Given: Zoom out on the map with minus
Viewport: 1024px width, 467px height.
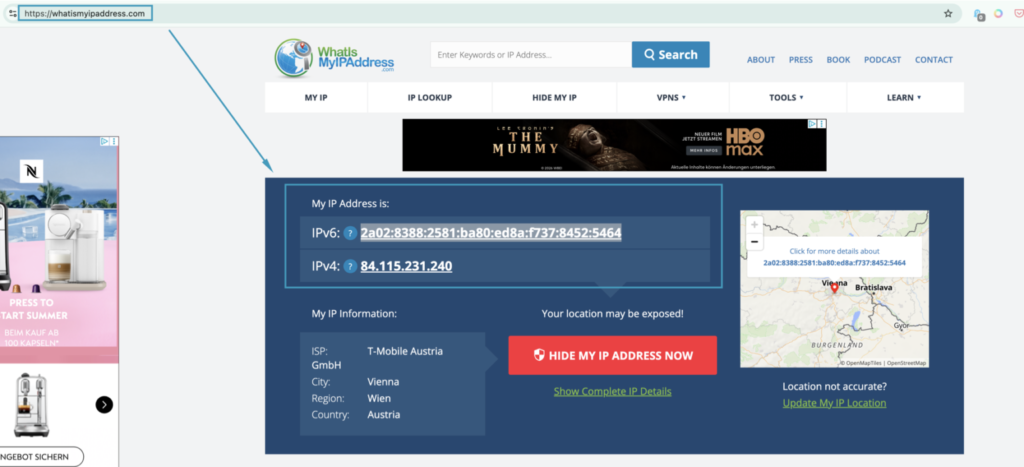Looking at the screenshot, I should pos(754,241).
